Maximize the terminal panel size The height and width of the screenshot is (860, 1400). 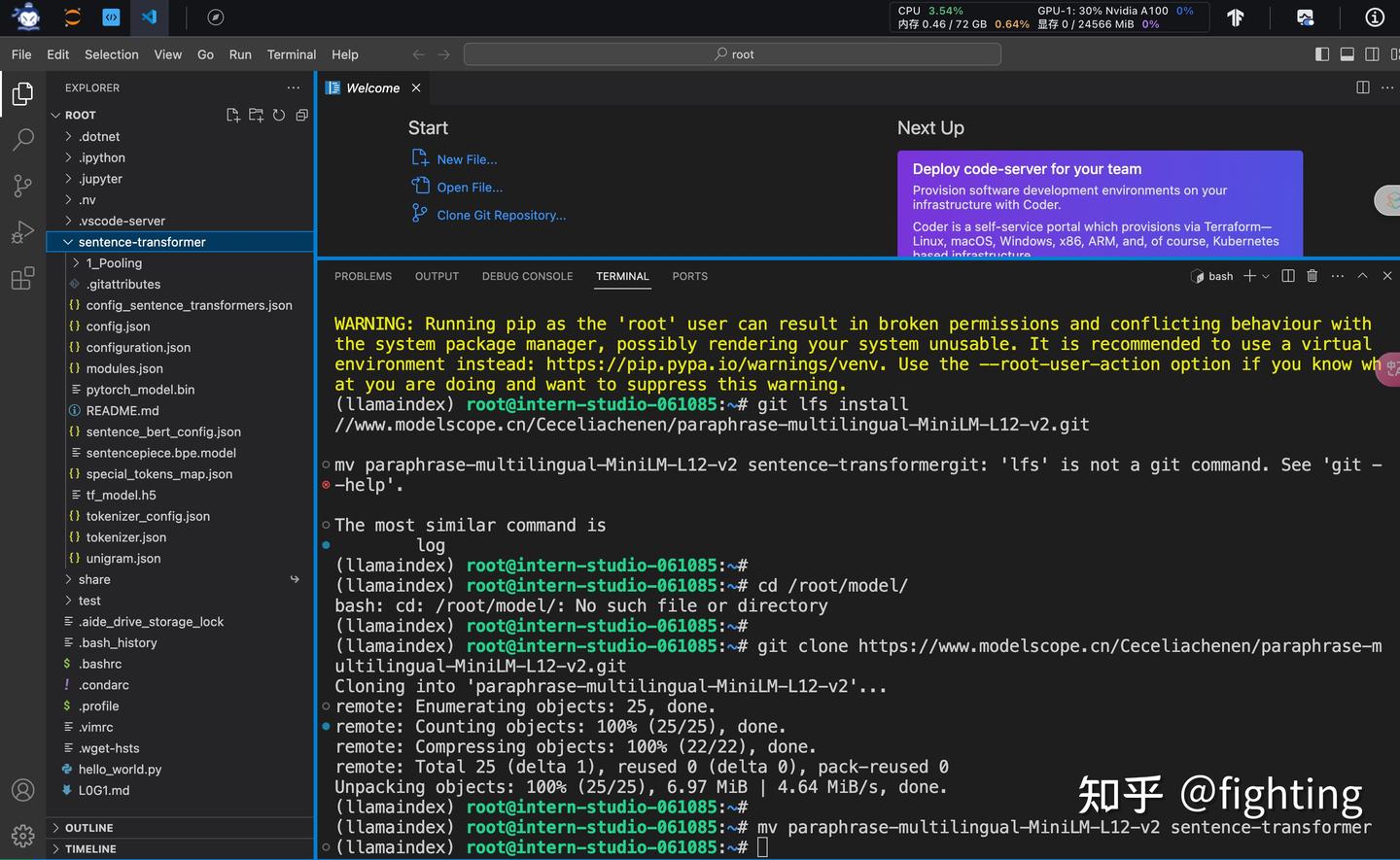1363,276
